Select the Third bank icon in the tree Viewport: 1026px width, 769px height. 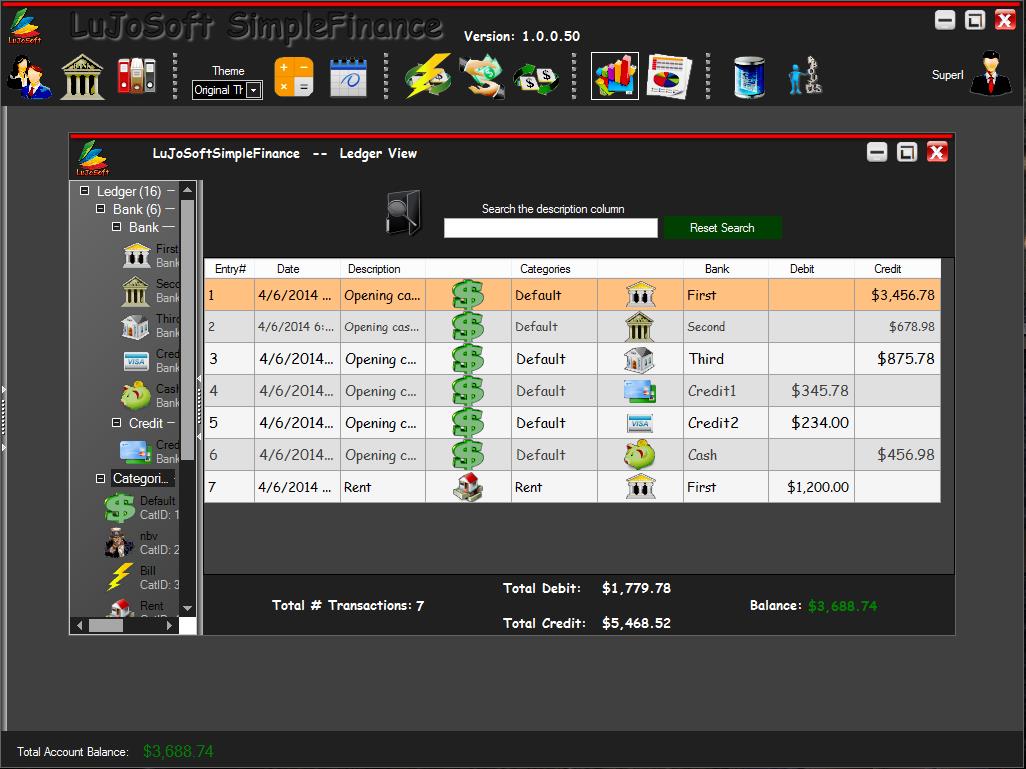(x=135, y=326)
